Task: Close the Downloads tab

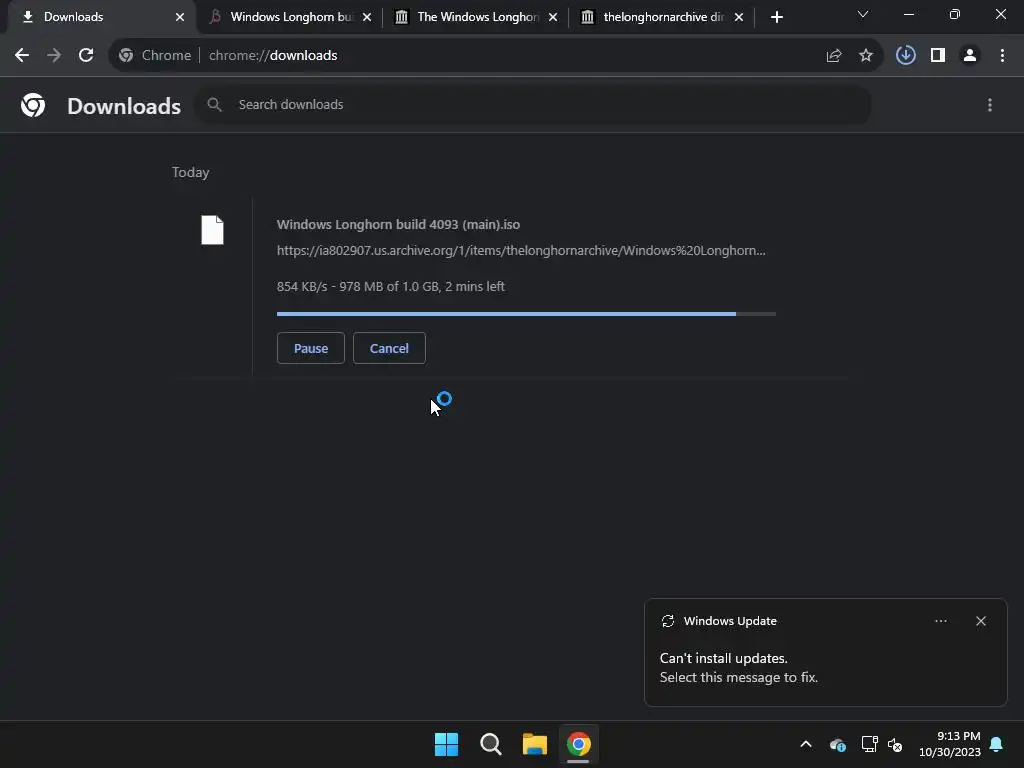Action: pyautogui.click(x=180, y=17)
